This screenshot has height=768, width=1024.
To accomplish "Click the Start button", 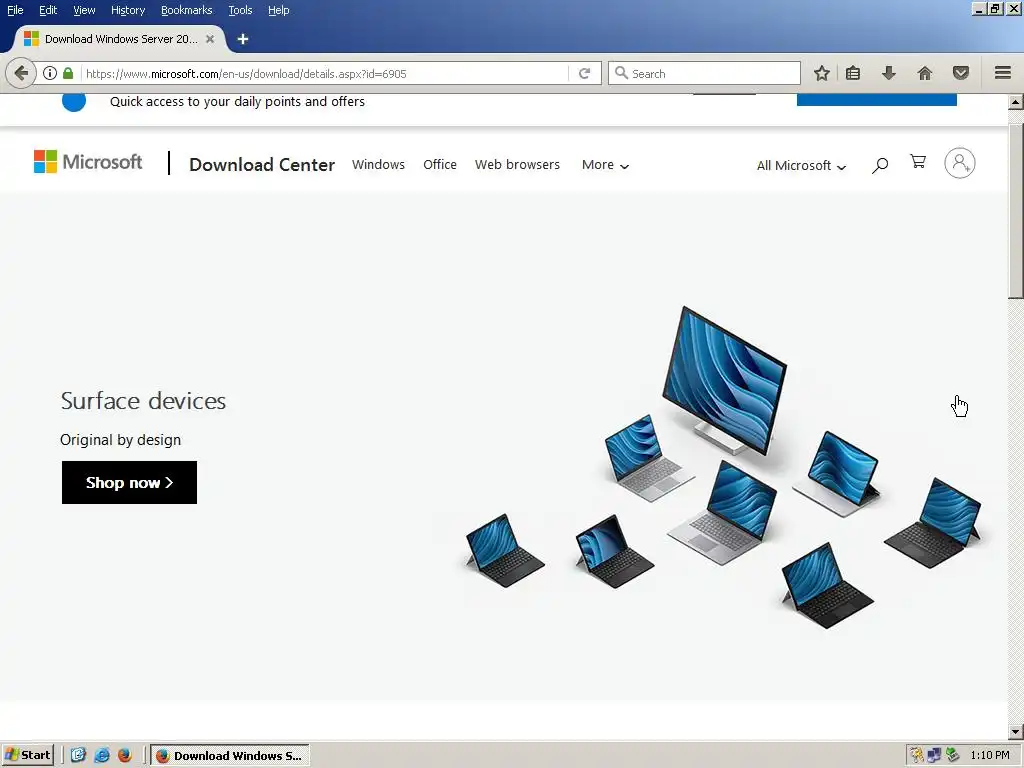I will [27, 756].
